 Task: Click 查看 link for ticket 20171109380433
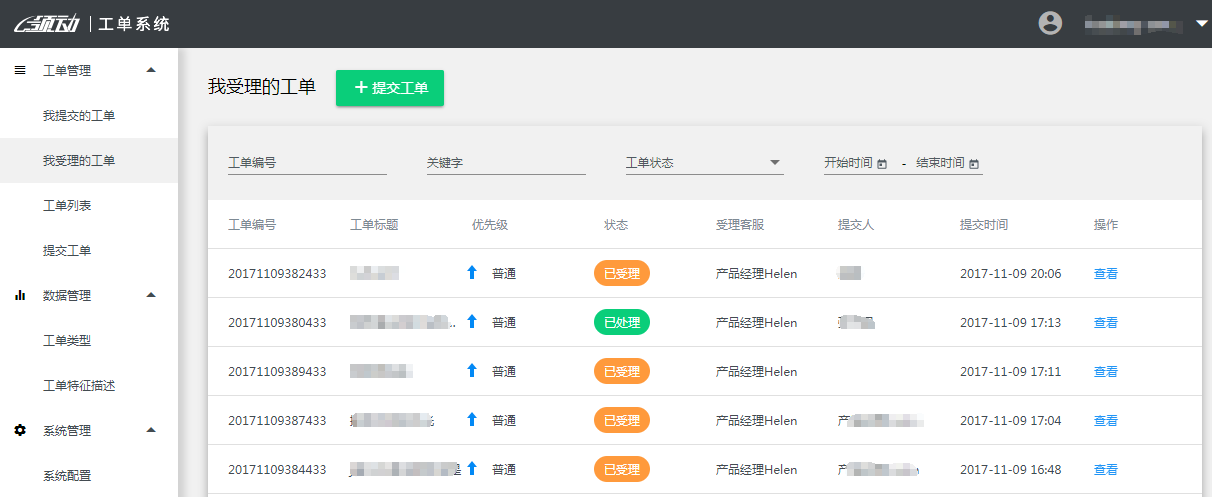[1105, 323]
